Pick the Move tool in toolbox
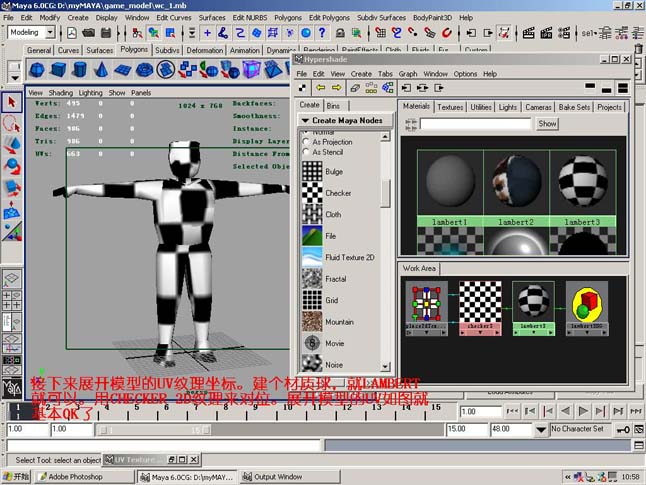 (x=12, y=145)
